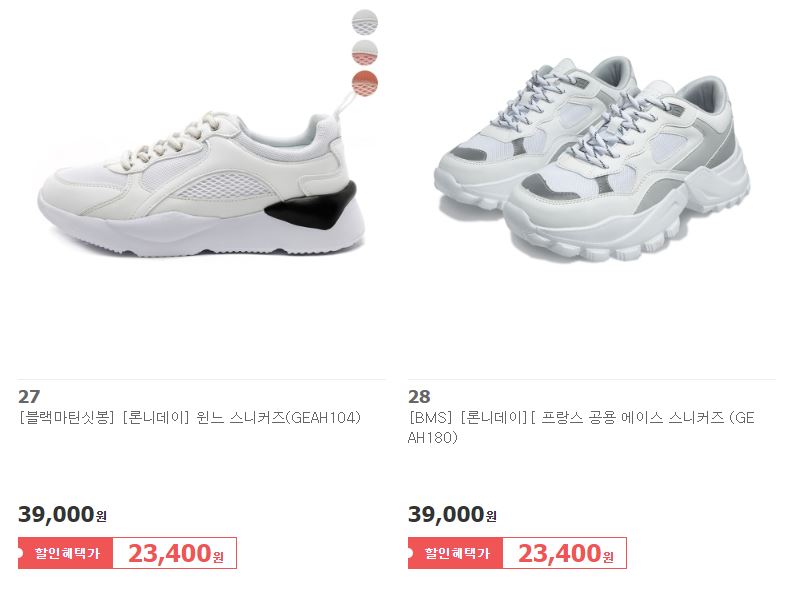Open the chunky gray-white sneakers pair image
The width and height of the screenshot is (788, 590).
click(x=592, y=160)
